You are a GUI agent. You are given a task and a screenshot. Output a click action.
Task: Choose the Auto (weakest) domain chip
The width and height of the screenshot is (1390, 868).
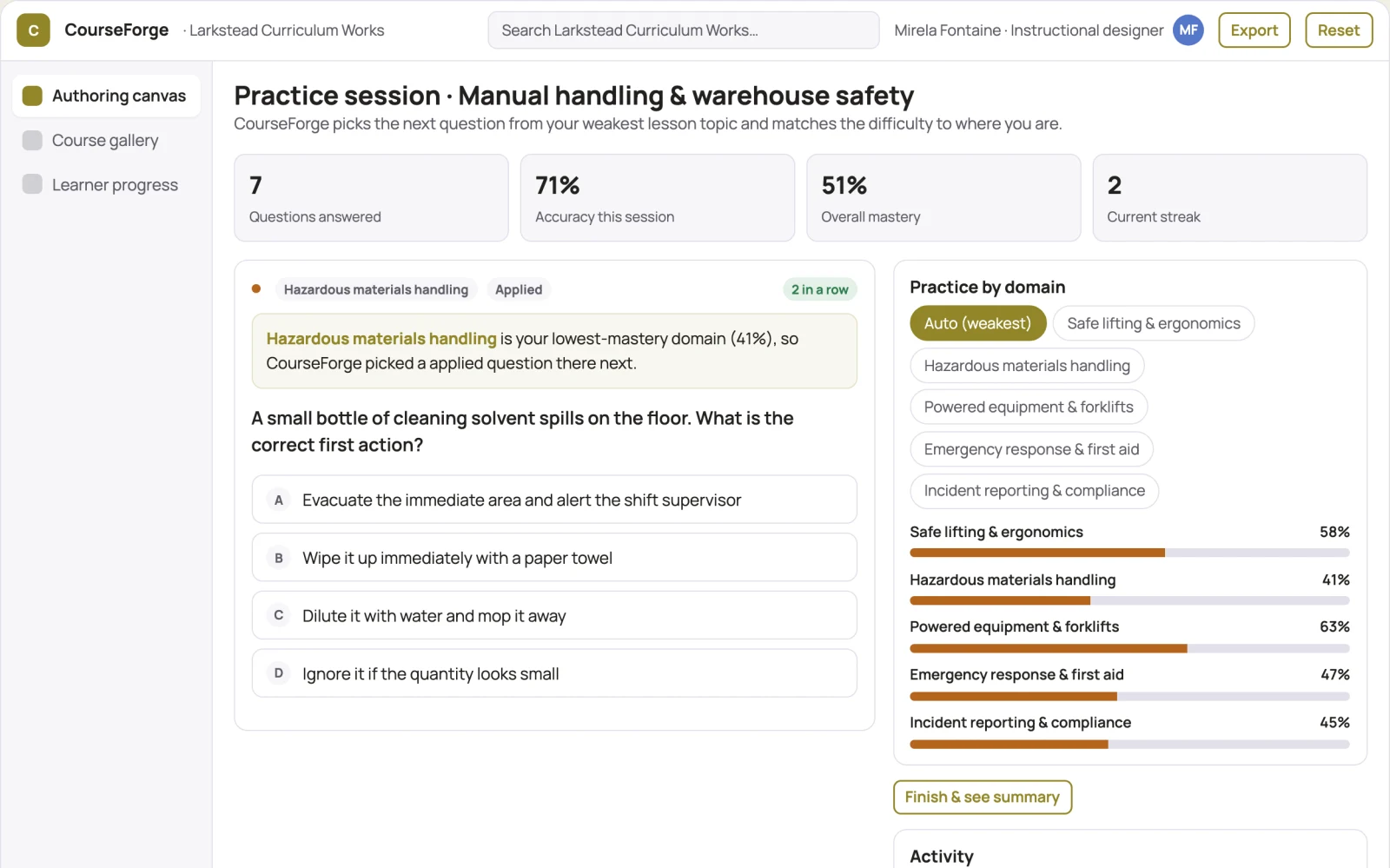[978, 323]
